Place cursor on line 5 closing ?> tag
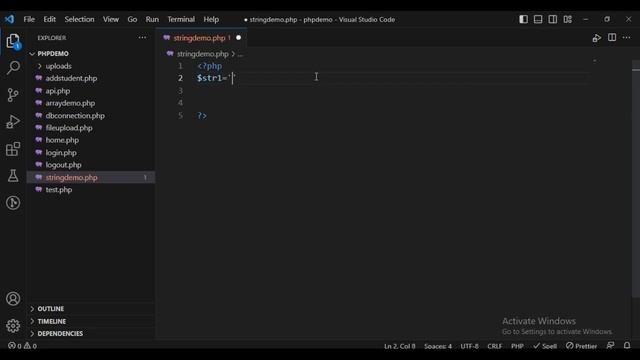This screenshot has width=640, height=360. [x=202, y=116]
